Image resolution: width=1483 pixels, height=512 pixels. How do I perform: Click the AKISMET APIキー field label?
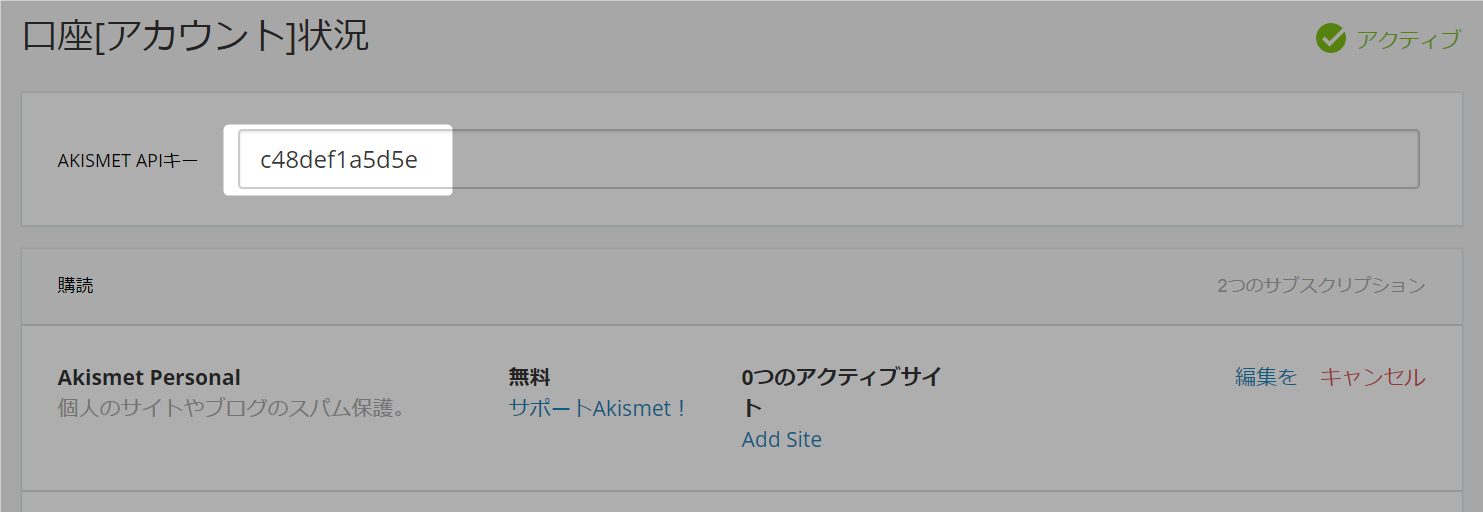point(128,160)
